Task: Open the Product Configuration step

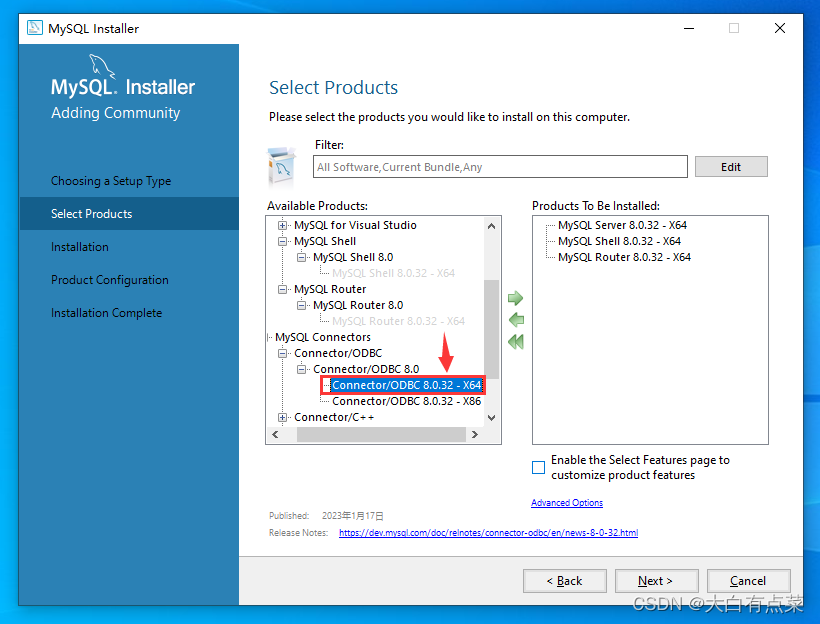Action: (x=110, y=280)
